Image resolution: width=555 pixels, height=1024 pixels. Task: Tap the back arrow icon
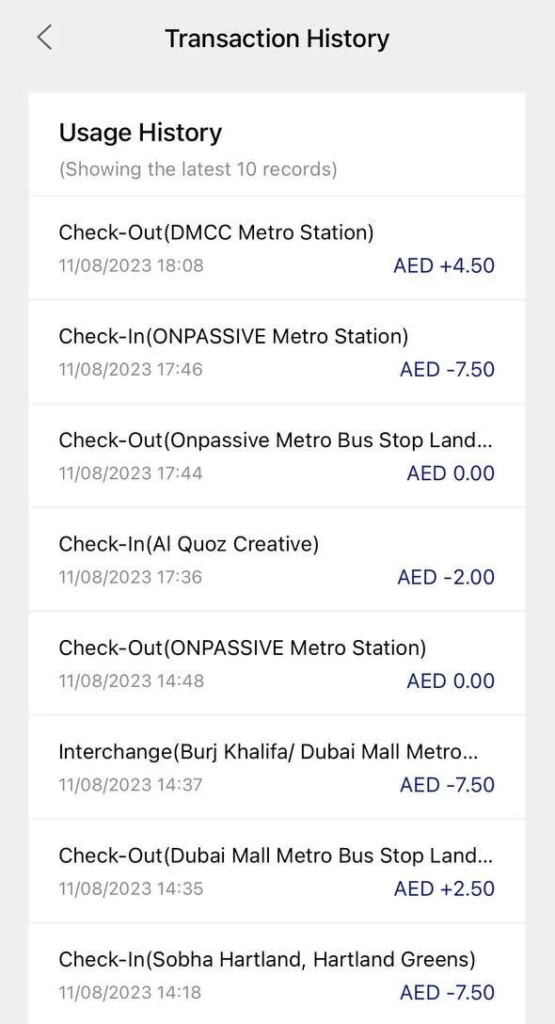(44, 39)
